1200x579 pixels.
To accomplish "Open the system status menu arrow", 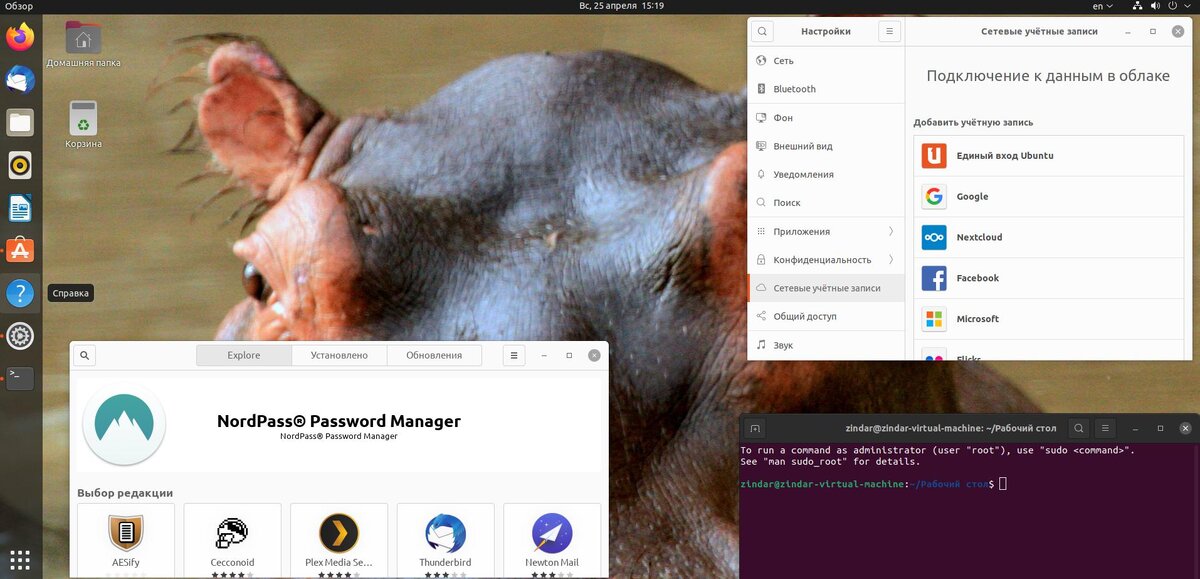I will [x=1188, y=6].
